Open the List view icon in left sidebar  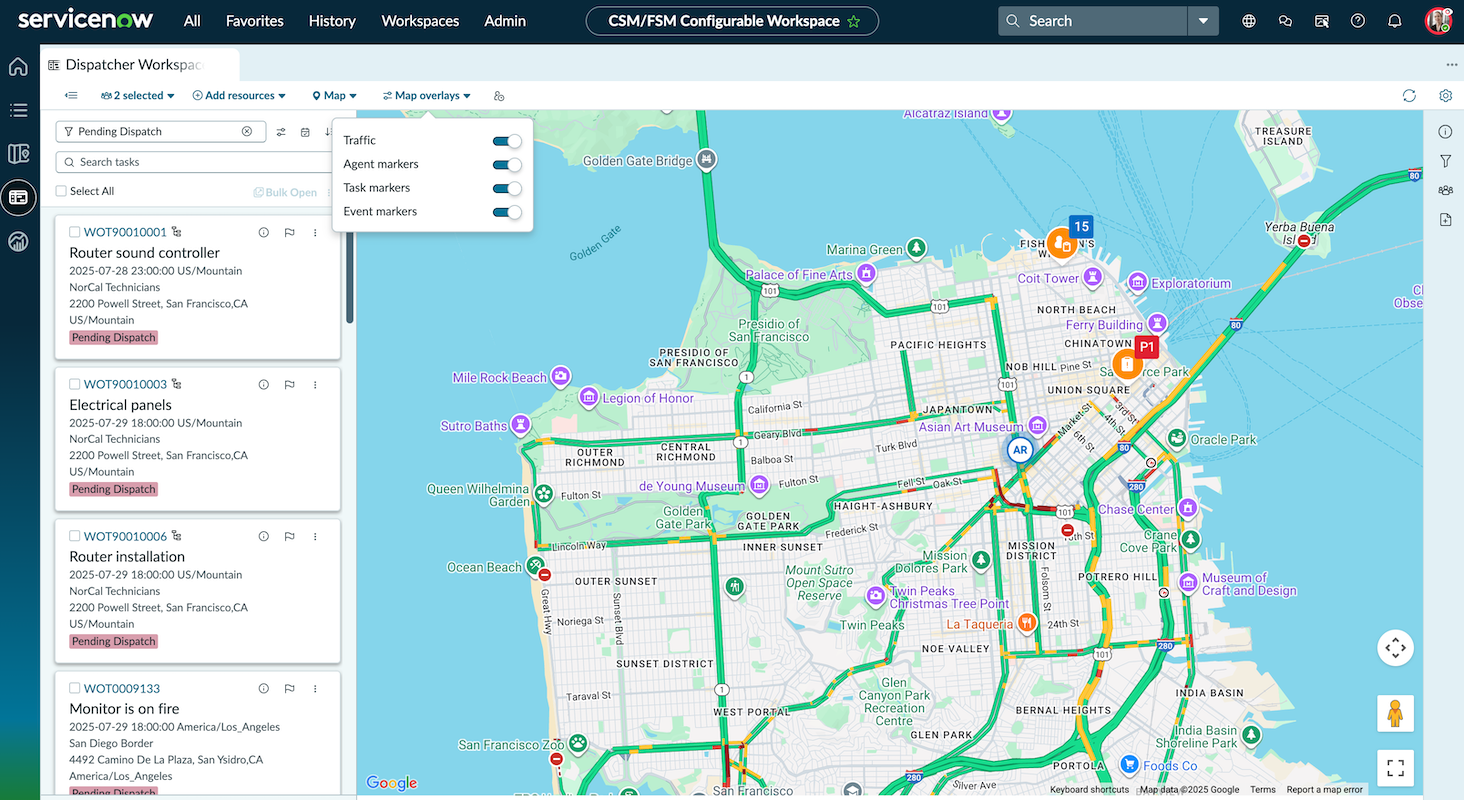point(18,110)
